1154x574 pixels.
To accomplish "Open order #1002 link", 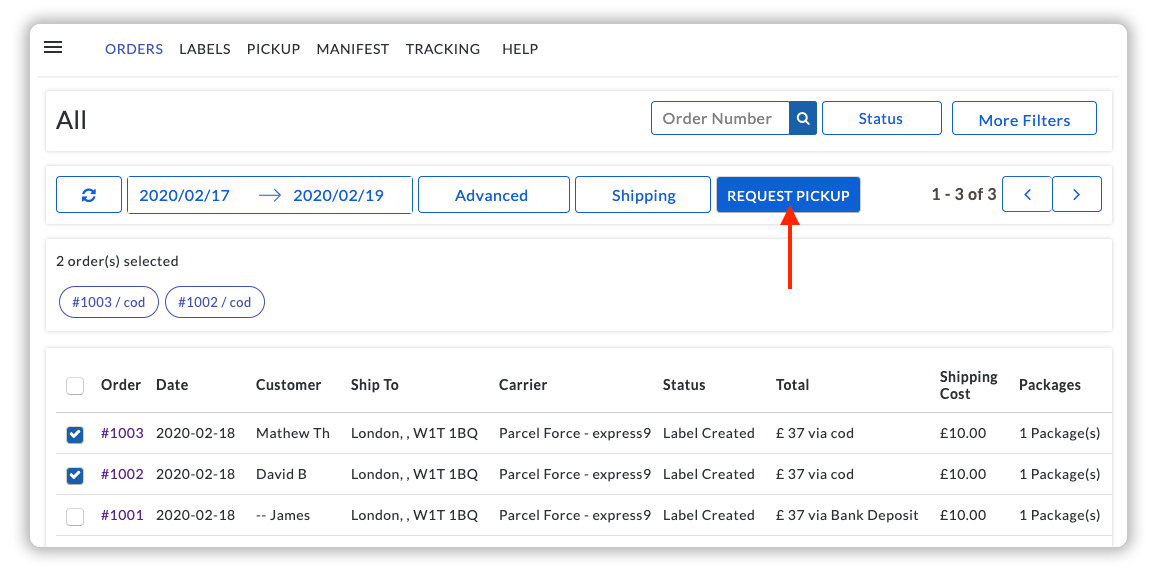I will pyautogui.click(x=122, y=474).
